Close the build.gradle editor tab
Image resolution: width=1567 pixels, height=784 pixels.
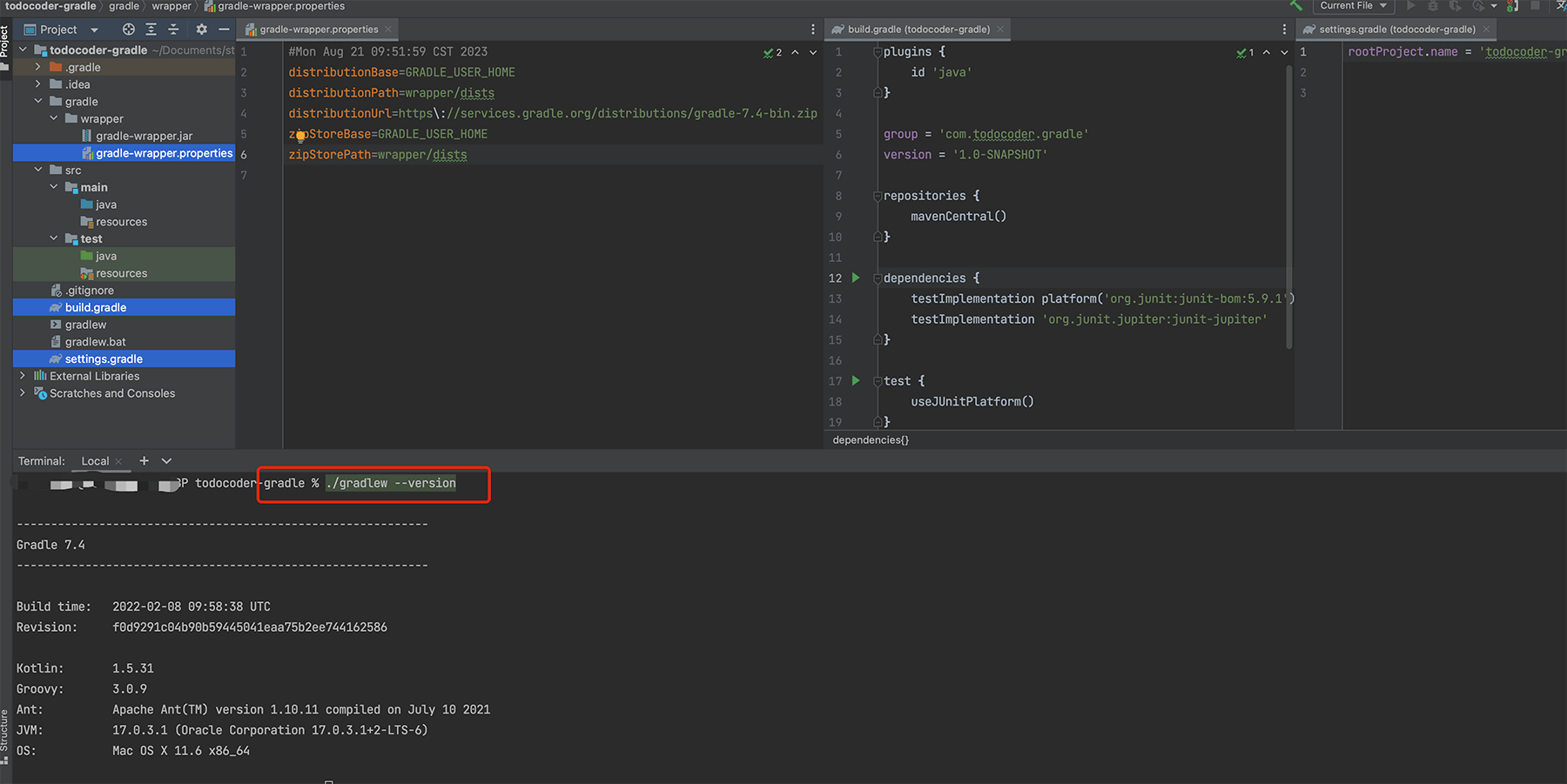[x=1000, y=30]
